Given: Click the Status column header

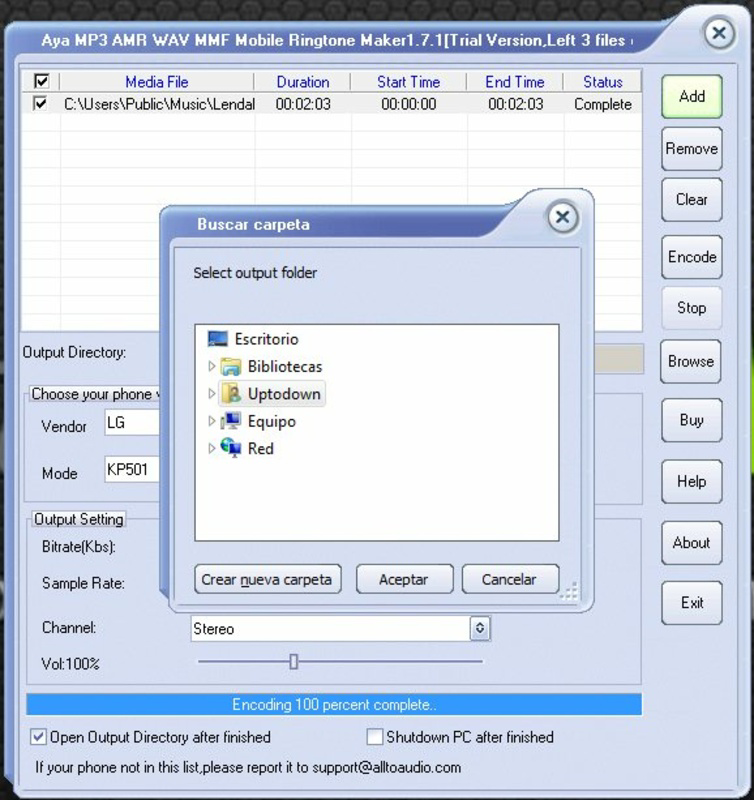Looking at the screenshot, I should (x=602, y=82).
